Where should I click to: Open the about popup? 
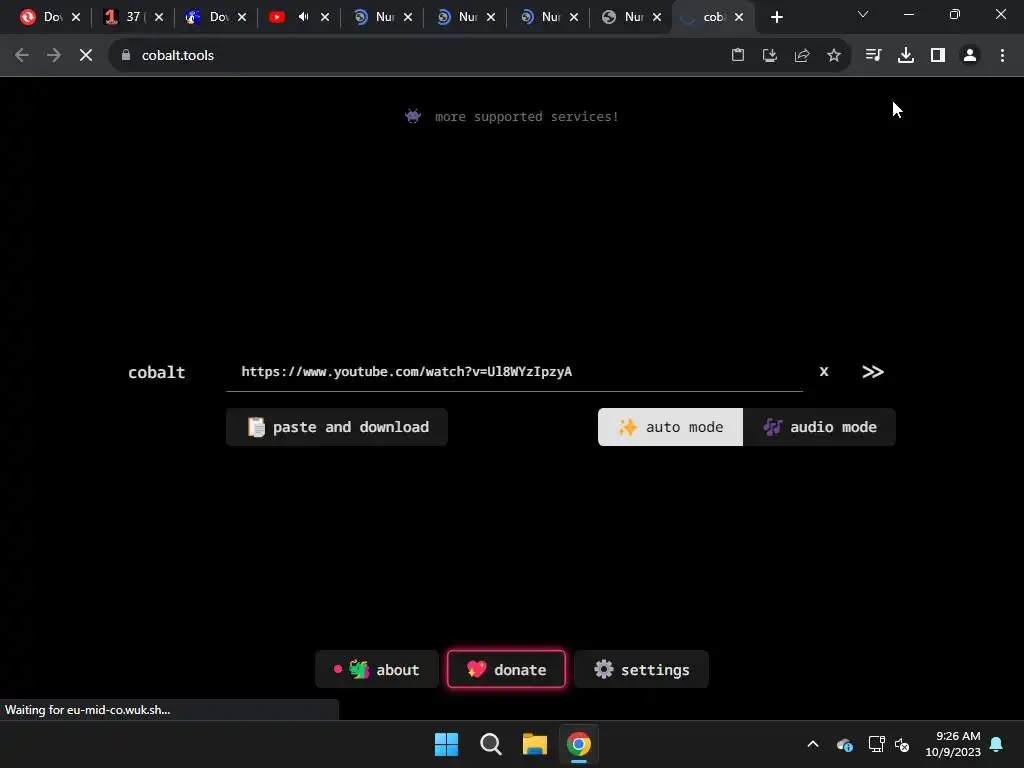pyautogui.click(x=377, y=669)
